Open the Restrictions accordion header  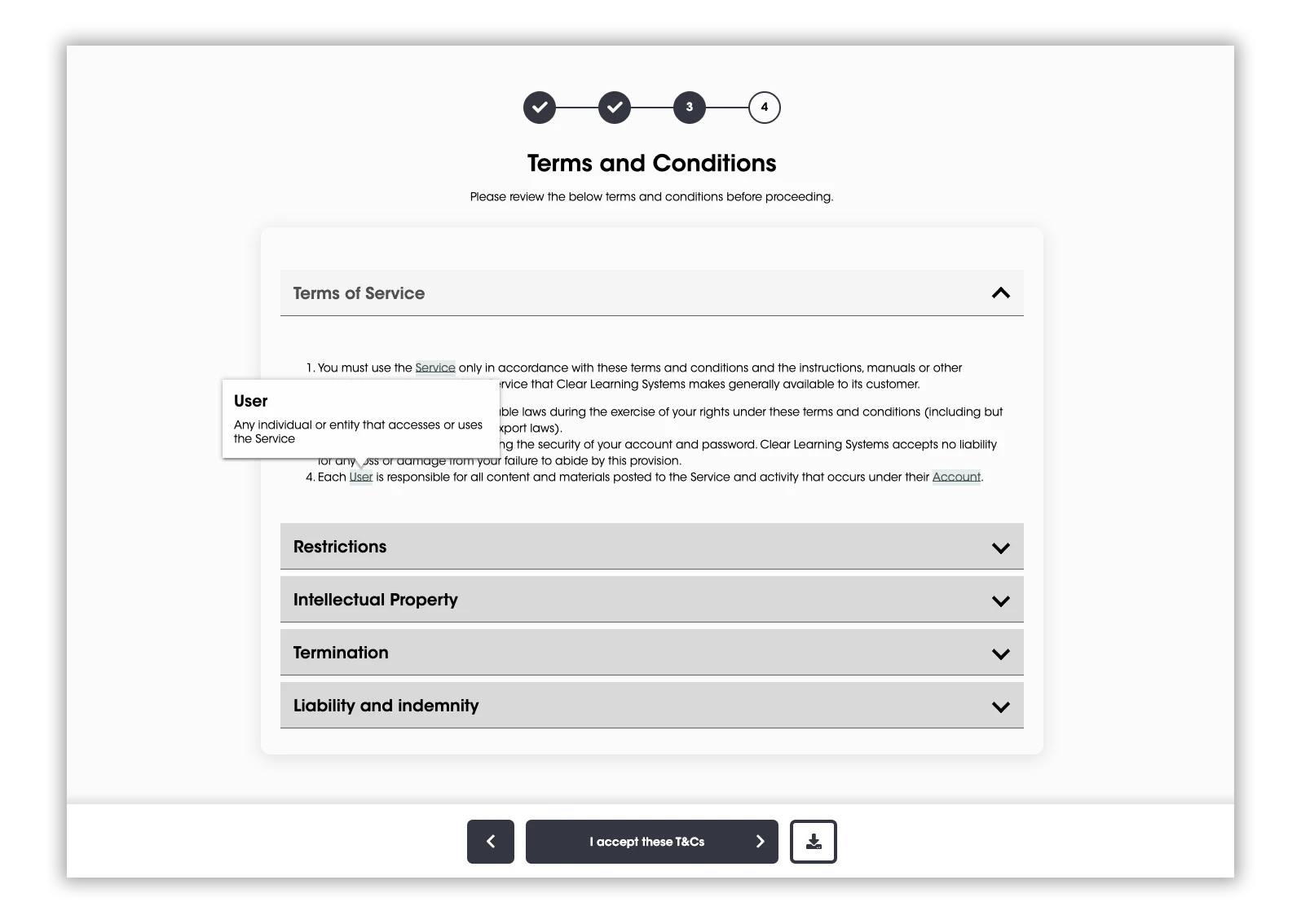pyautogui.click(x=340, y=547)
